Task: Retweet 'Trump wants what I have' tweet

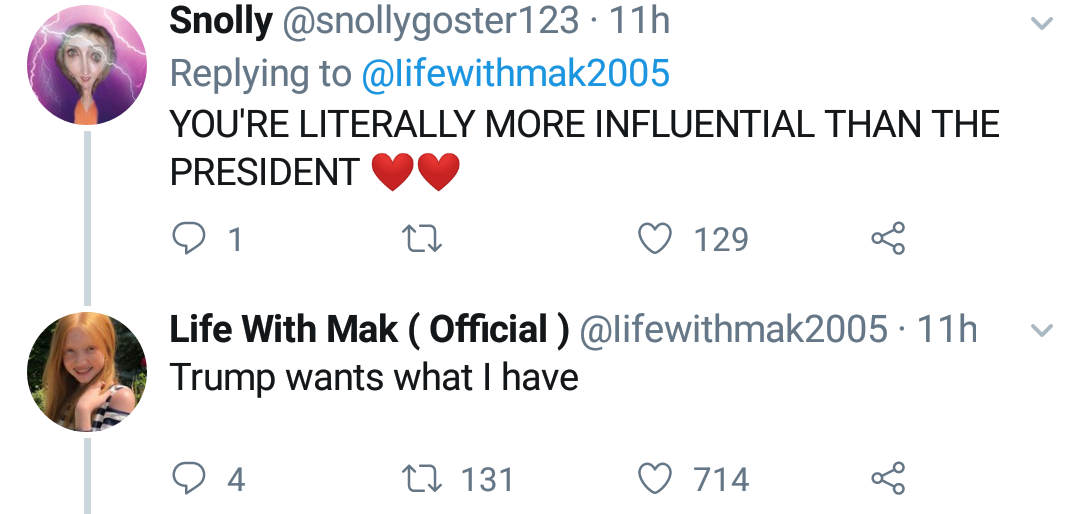Action: pos(414,479)
